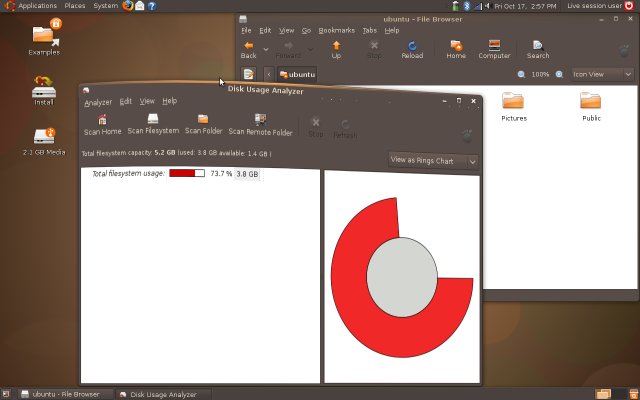Go Back in the File Browser
640x400 pixels.
pos(248,50)
